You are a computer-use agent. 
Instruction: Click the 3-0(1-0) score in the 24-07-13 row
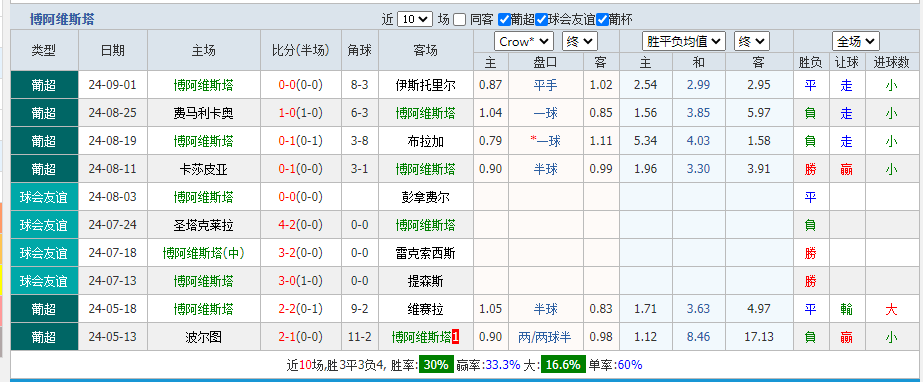click(x=300, y=281)
